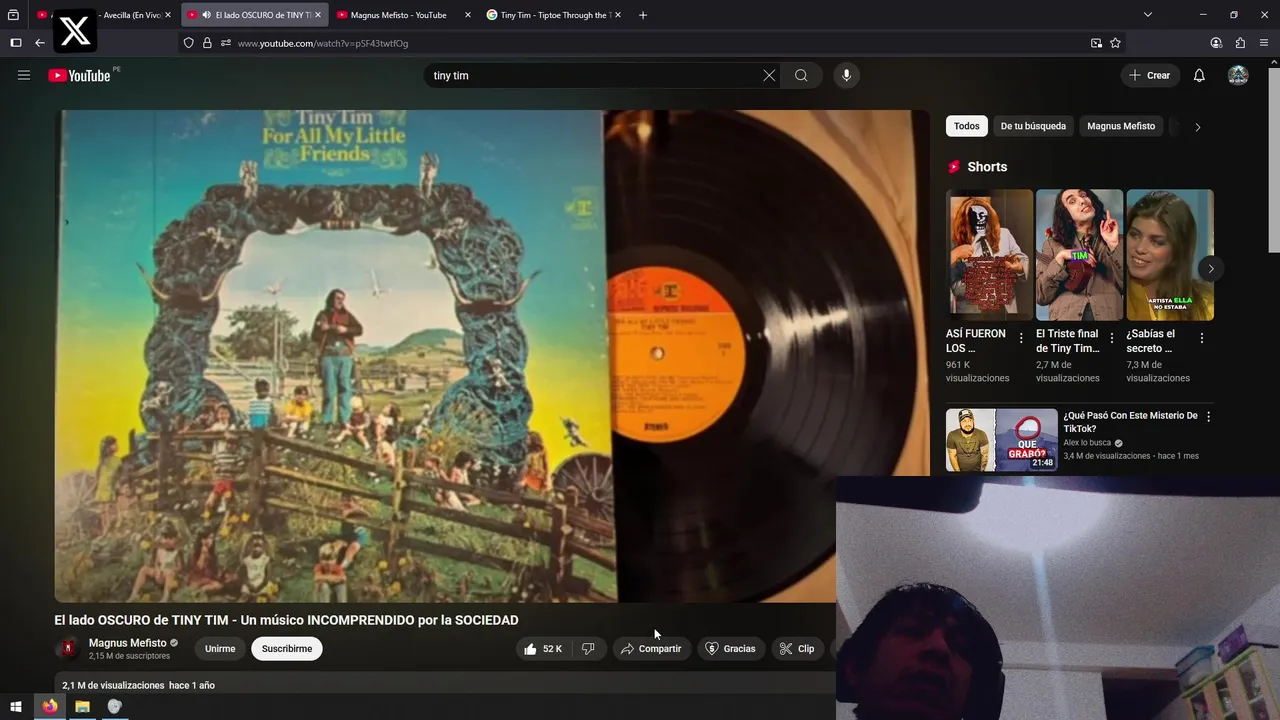Screen dimensions: 1280x720
Task: Mute the 'El lado OSCURO' tab audio
Action: 206,15
